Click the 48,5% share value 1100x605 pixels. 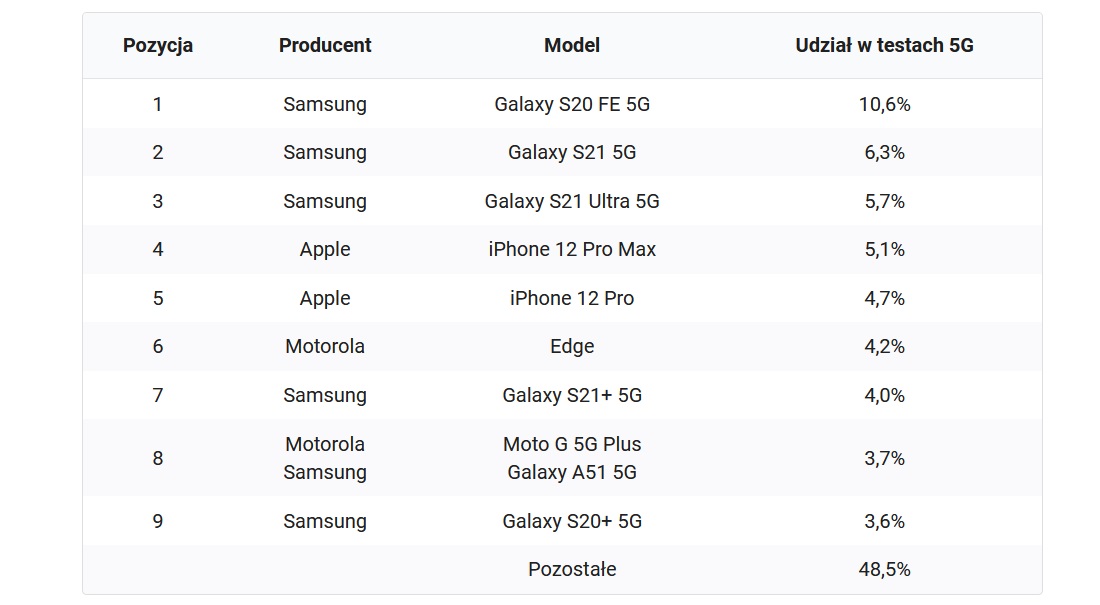(x=884, y=569)
